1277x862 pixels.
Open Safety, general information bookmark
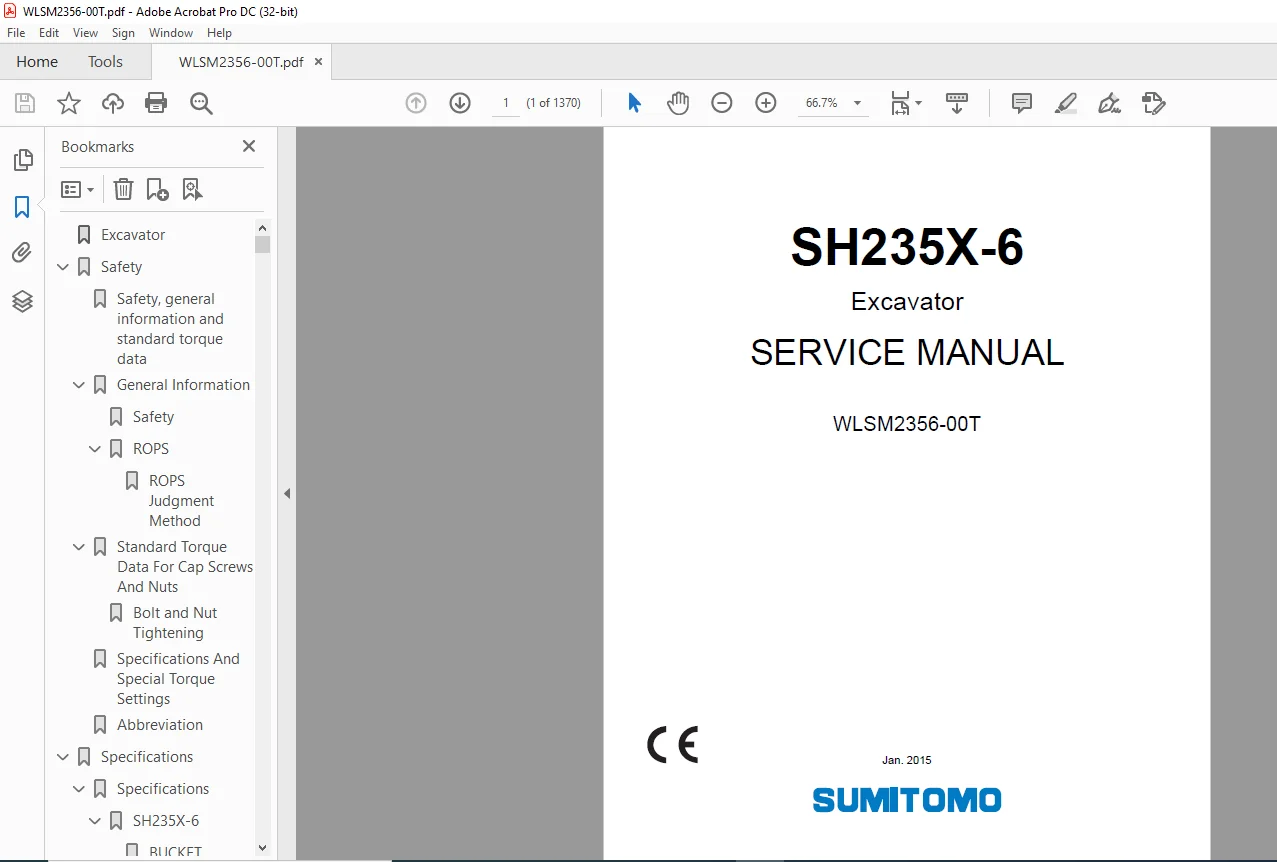tap(170, 329)
